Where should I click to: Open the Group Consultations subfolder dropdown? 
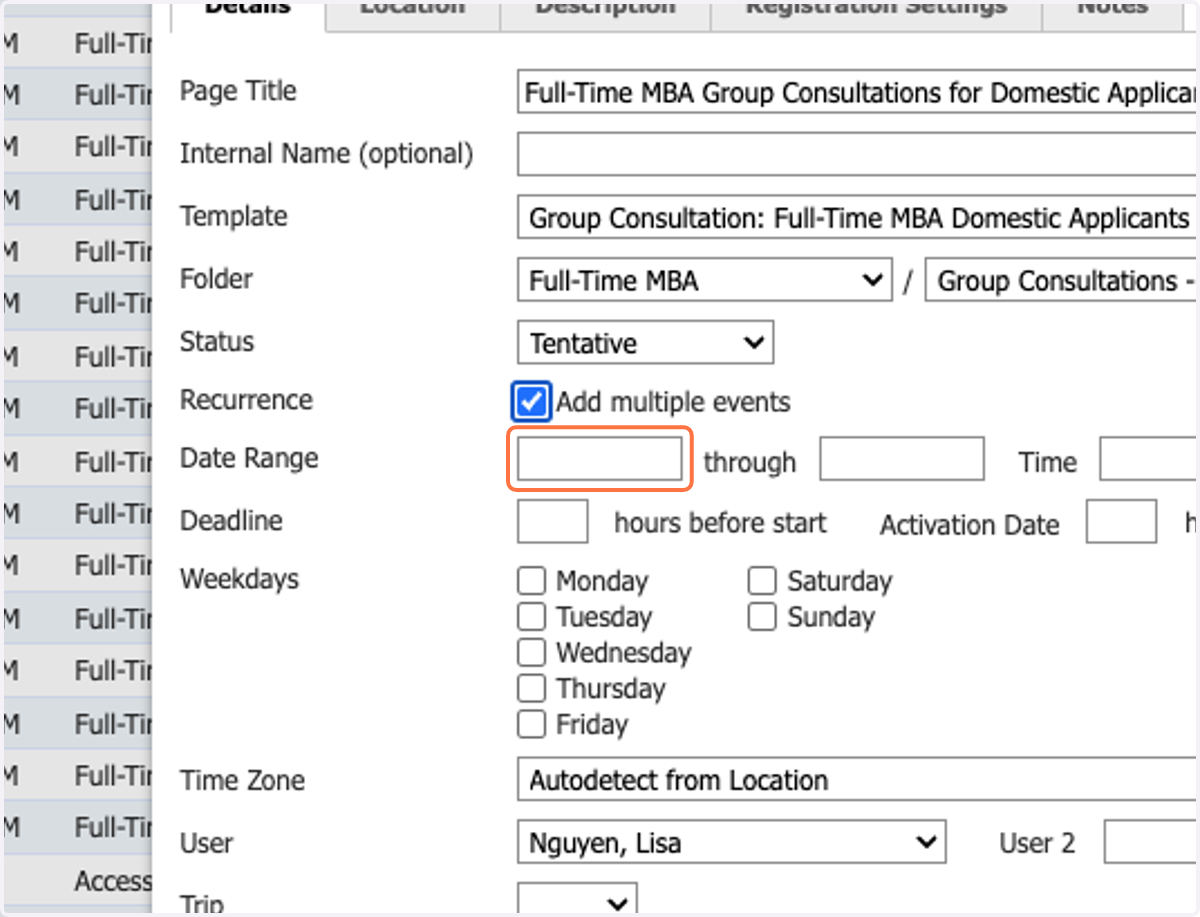(x=1062, y=281)
